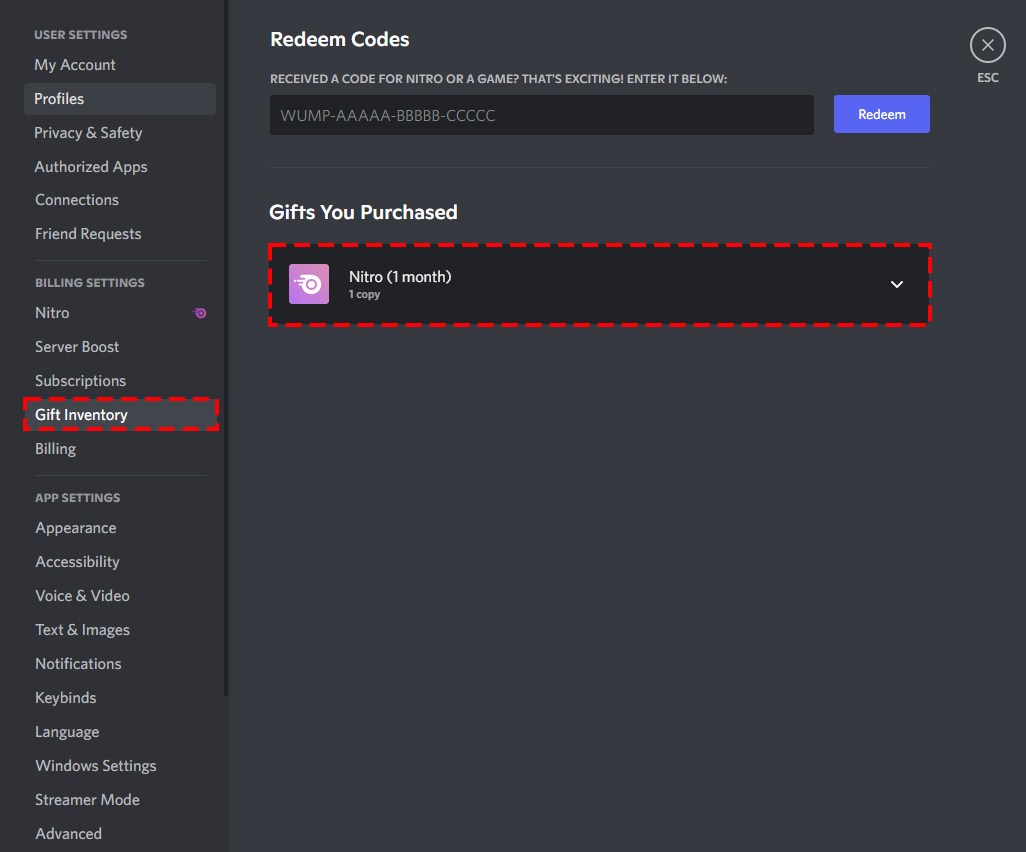Open Voice & Video settings

pos(82,596)
